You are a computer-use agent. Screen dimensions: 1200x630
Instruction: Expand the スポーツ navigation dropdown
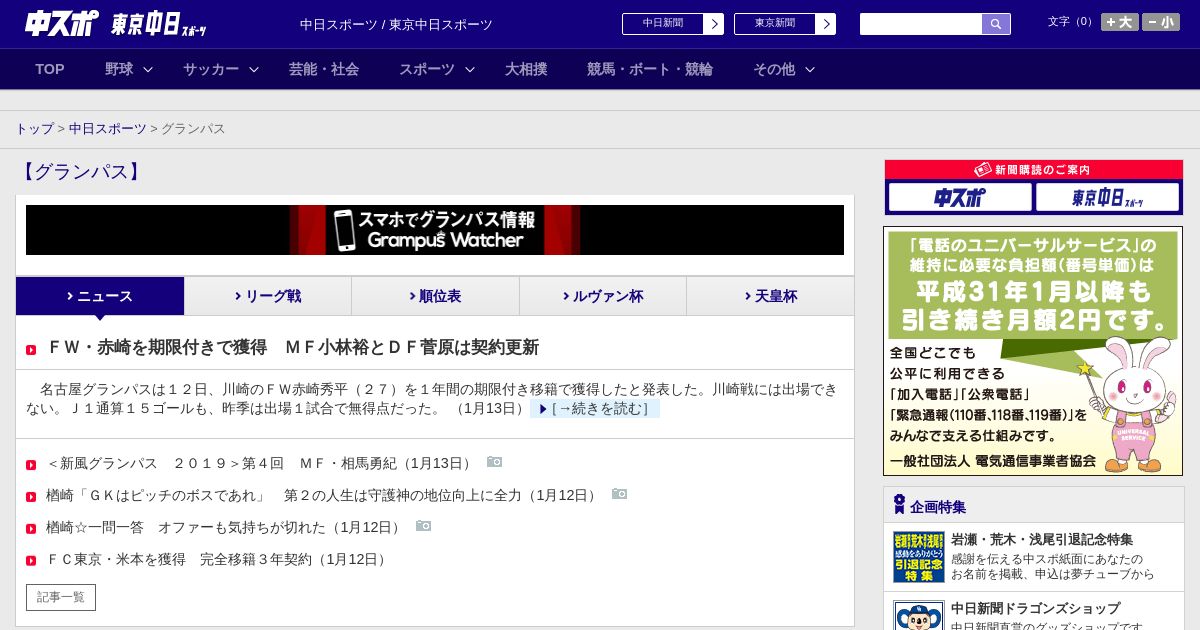[437, 69]
